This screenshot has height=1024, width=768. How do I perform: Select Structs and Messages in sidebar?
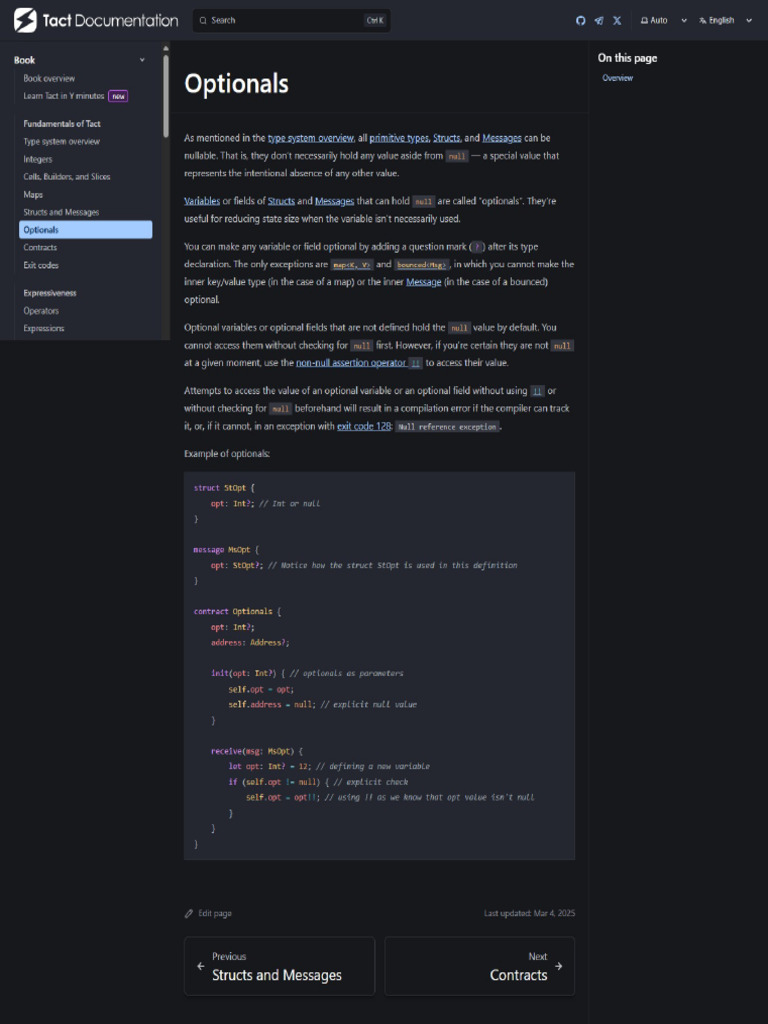[x=61, y=212]
